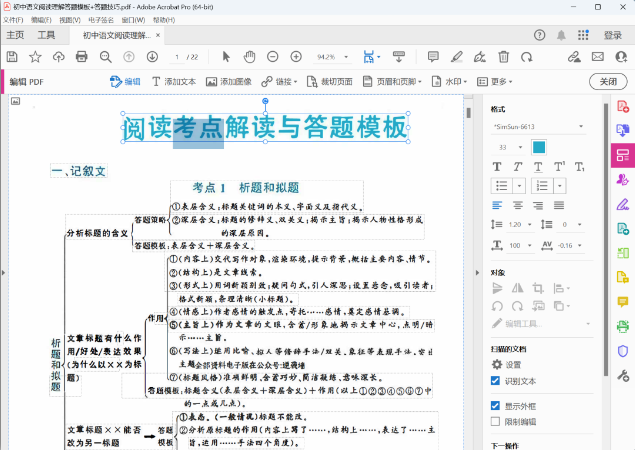Image resolution: width=635 pixels, height=450 pixels.
Task: Open the 水印 dropdown menu
Action: (450, 82)
